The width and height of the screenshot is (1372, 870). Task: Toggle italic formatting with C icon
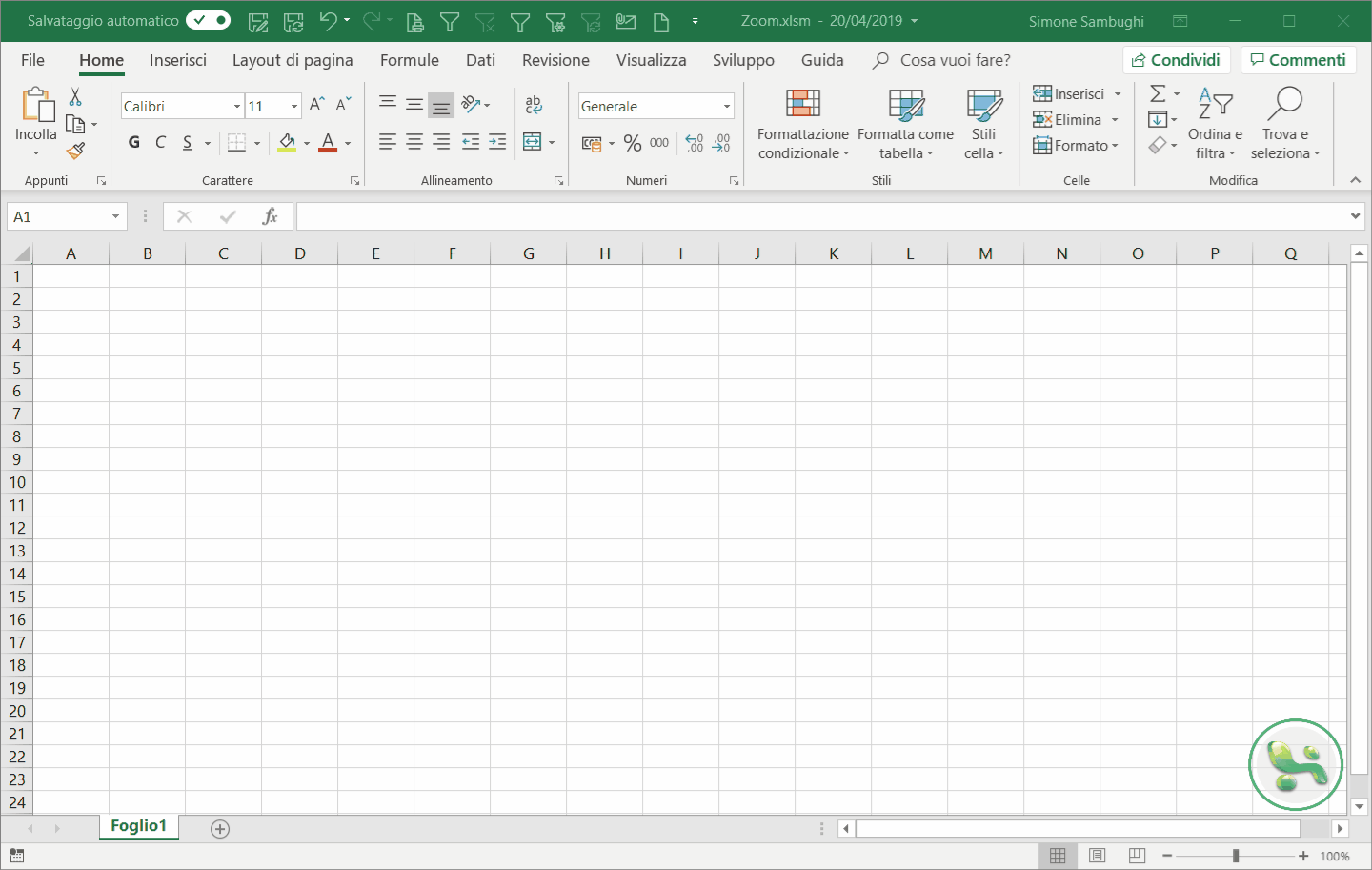click(x=160, y=142)
